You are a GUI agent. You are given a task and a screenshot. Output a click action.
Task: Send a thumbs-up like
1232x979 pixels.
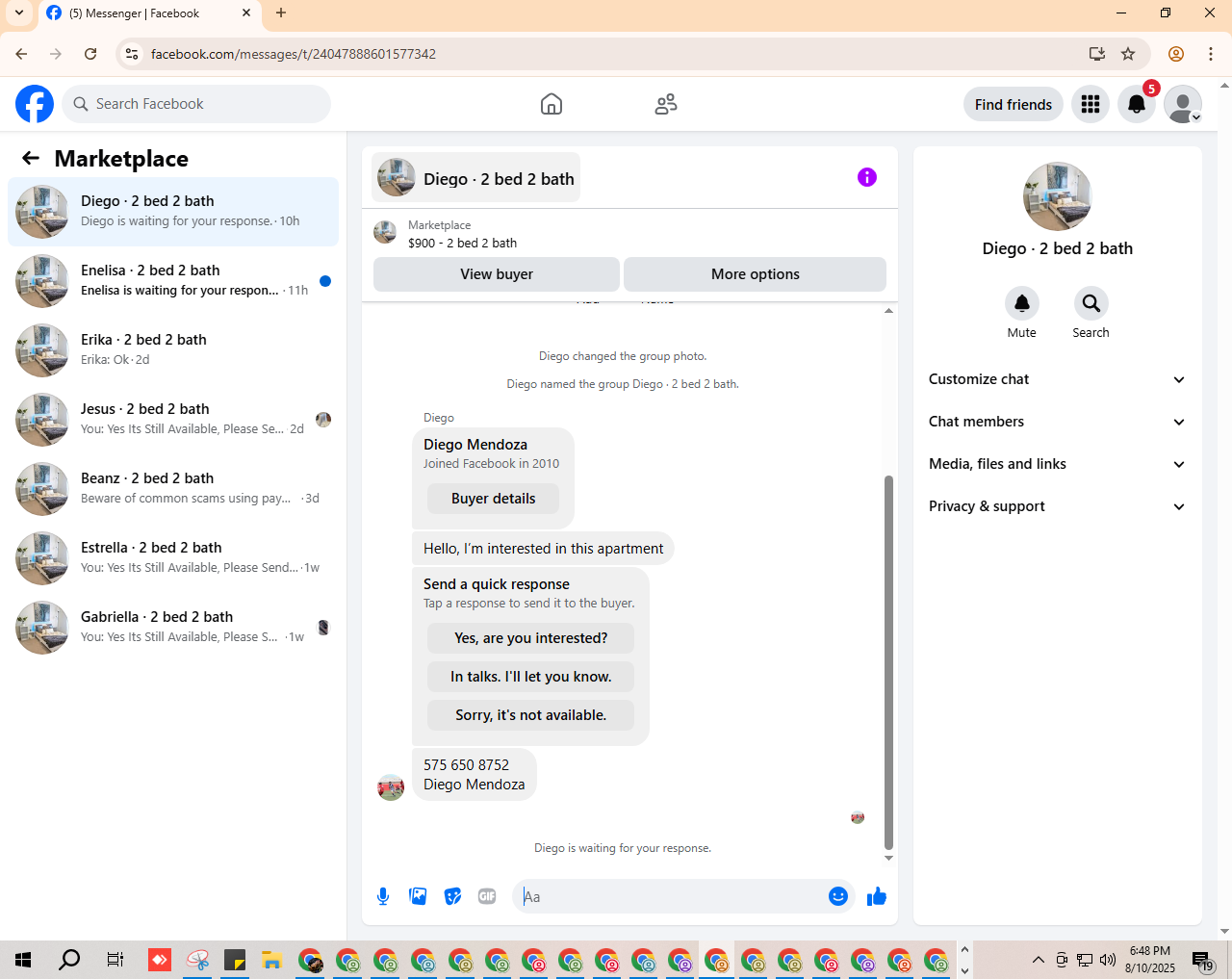pos(877,896)
